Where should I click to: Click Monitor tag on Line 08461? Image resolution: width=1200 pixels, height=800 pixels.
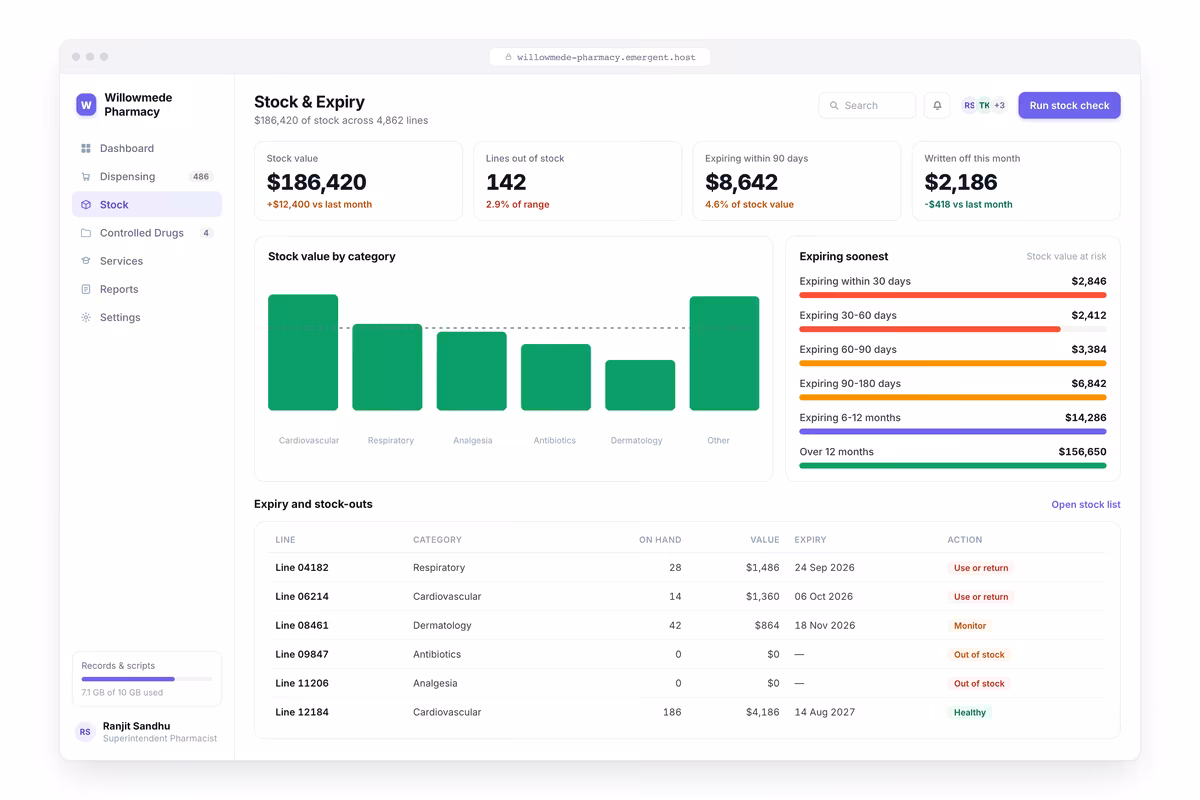[969, 626]
